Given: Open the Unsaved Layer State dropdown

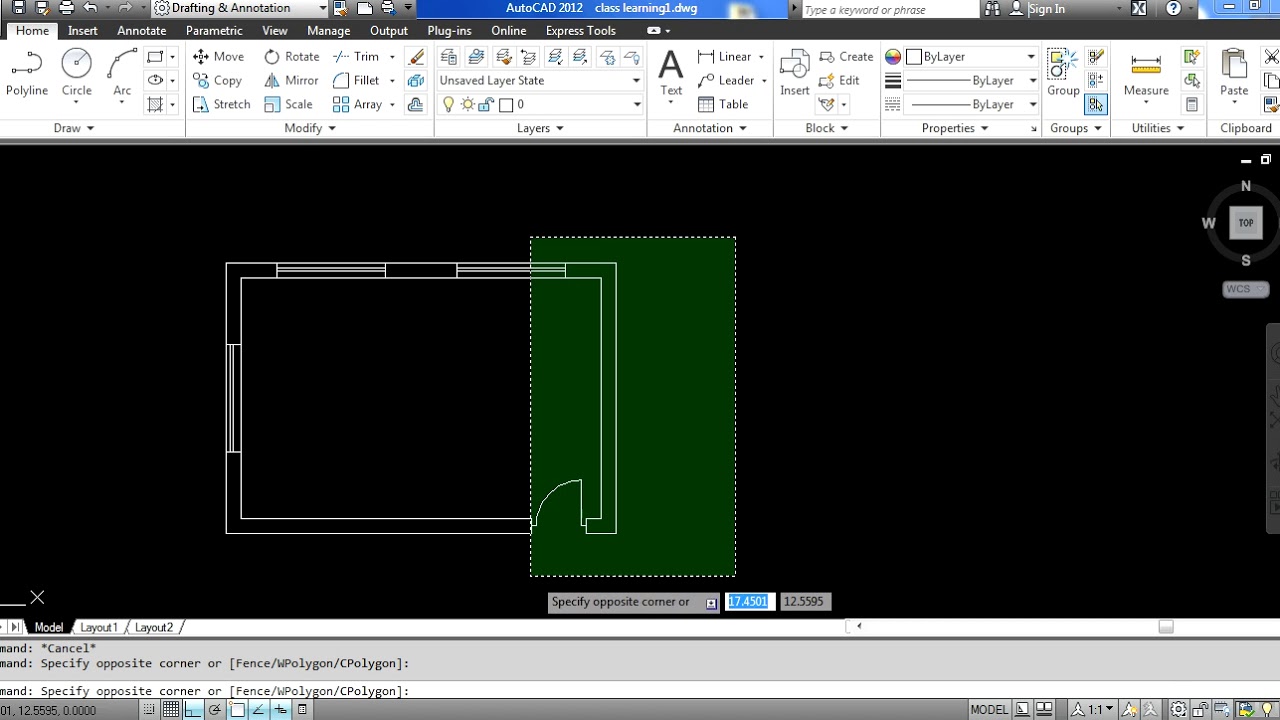Looking at the screenshot, I should tap(540, 80).
